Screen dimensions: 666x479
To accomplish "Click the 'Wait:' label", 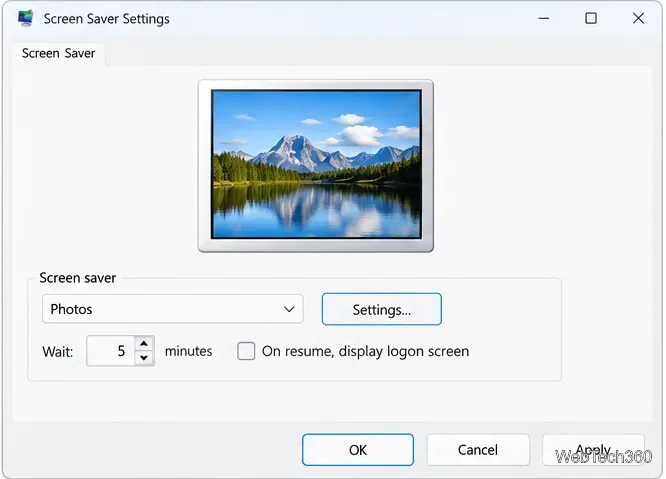I will point(58,352).
